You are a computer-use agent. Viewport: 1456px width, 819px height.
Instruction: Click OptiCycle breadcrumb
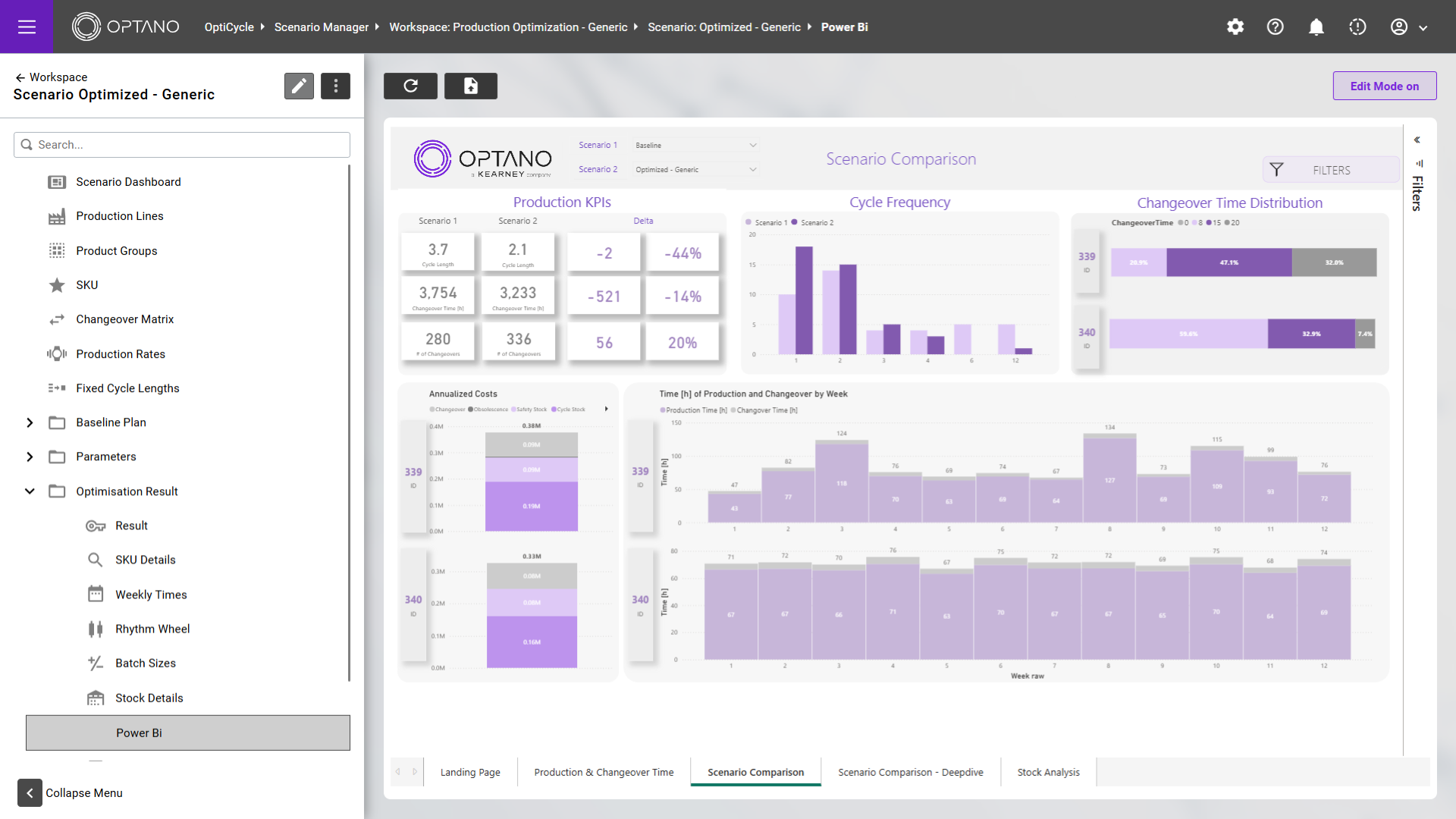point(229,27)
